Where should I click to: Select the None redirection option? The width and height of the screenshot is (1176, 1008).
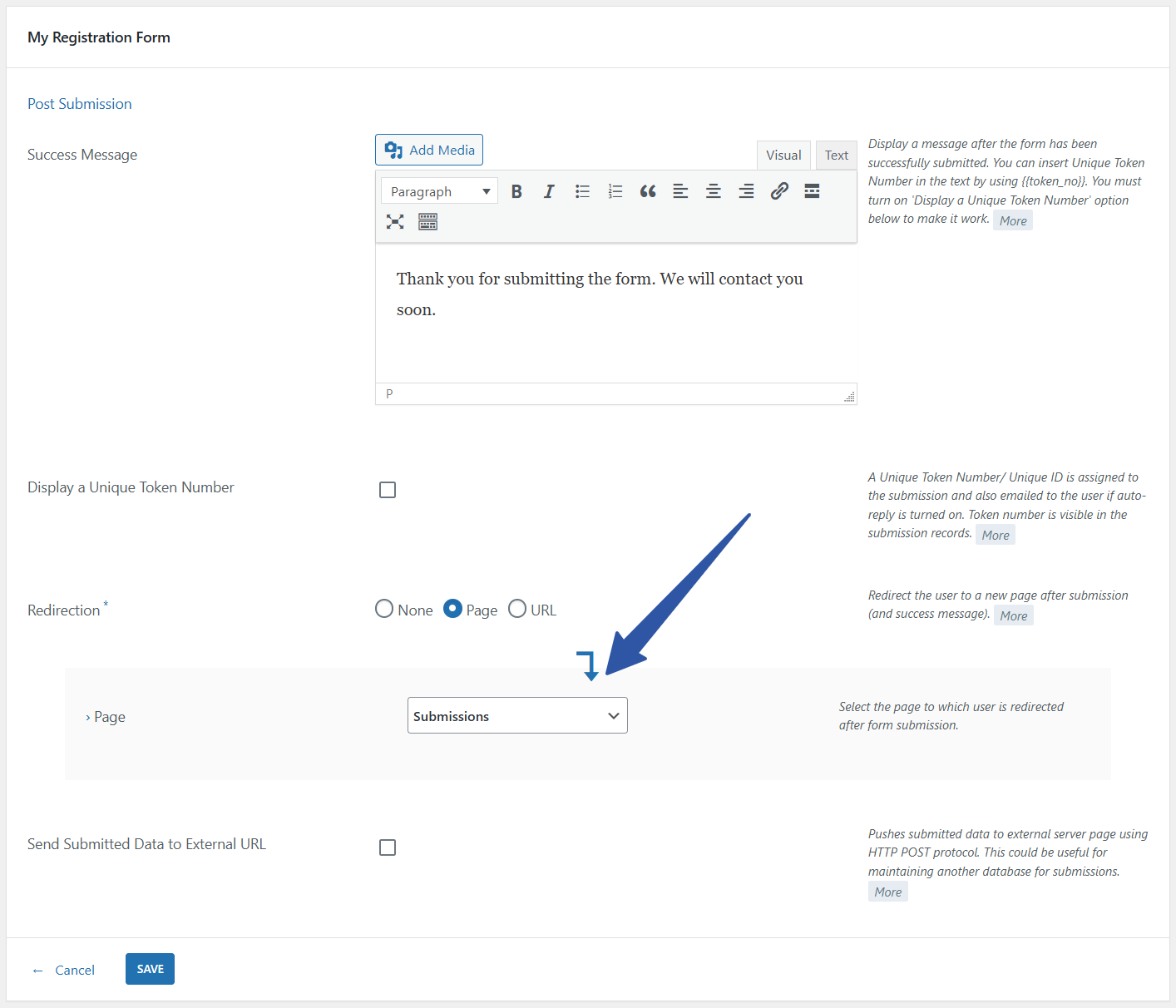click(x=384, y=609)
